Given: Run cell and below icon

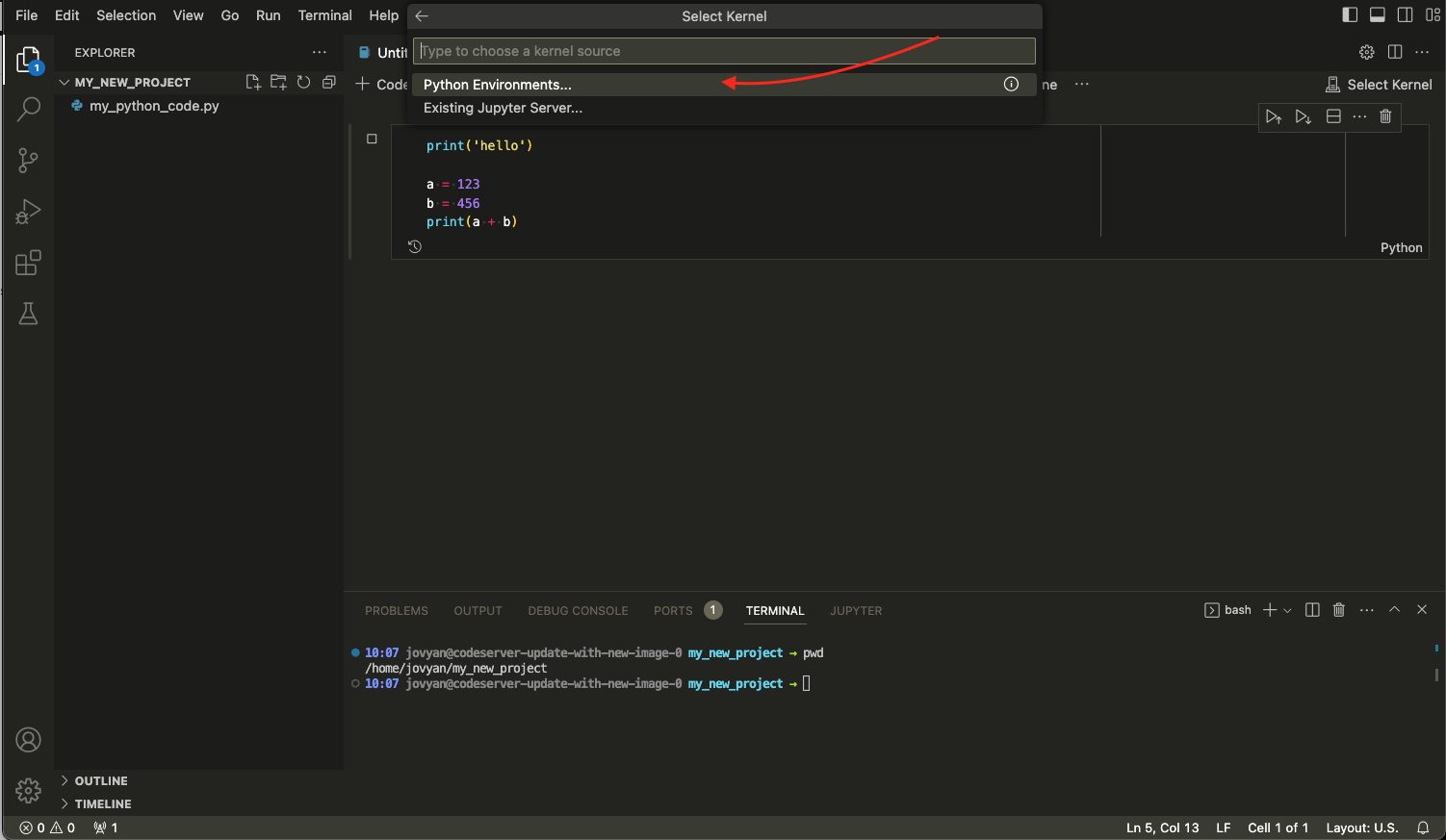Looking at the screenshot, I should [1303, 116].
